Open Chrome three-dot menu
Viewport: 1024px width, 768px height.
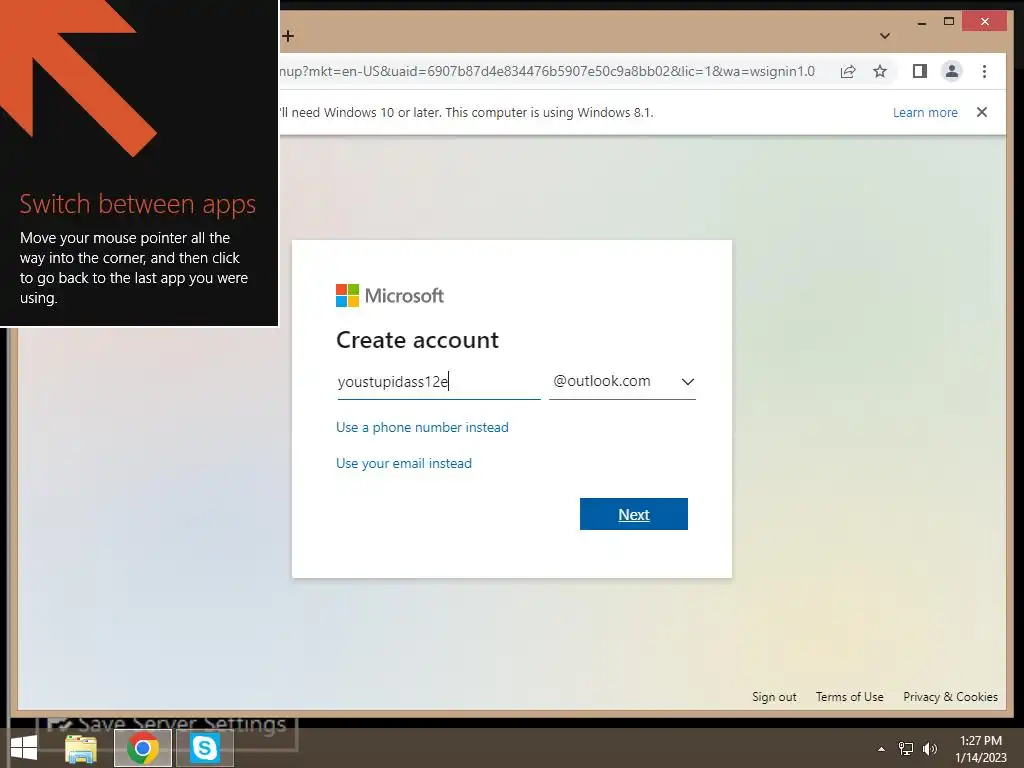[x=984, y=71]
